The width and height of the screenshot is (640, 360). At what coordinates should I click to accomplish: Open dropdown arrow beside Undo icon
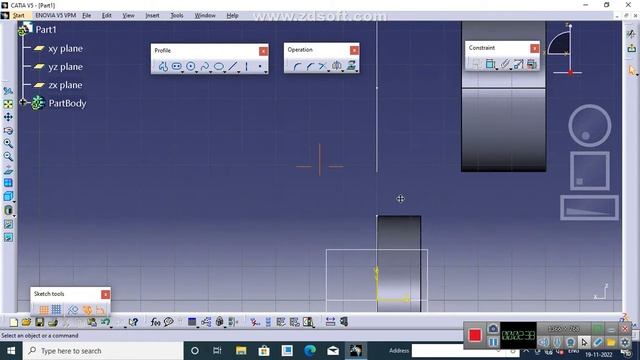click(x=111, y=327)
